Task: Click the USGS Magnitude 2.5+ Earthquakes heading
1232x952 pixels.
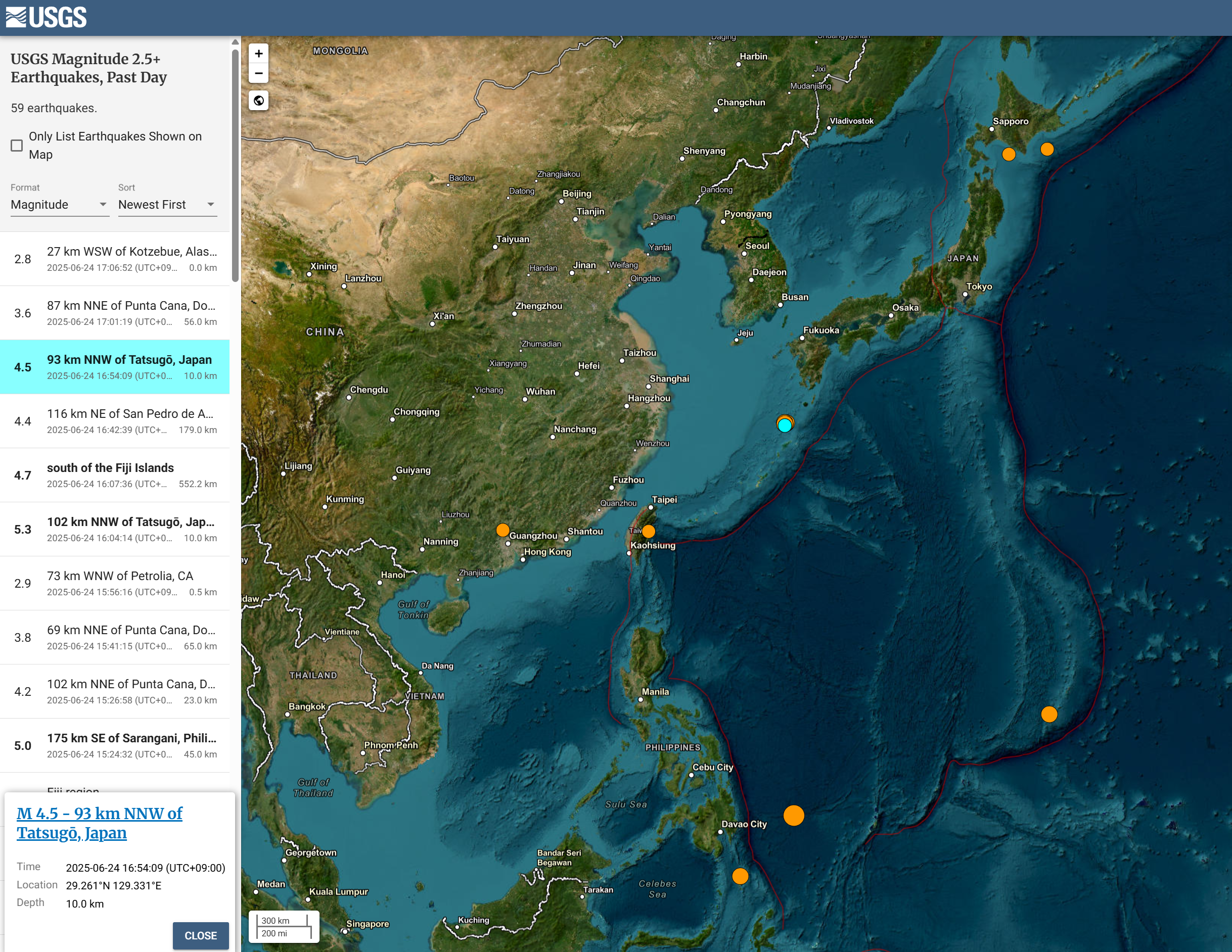Action: [x=88, y=68]
